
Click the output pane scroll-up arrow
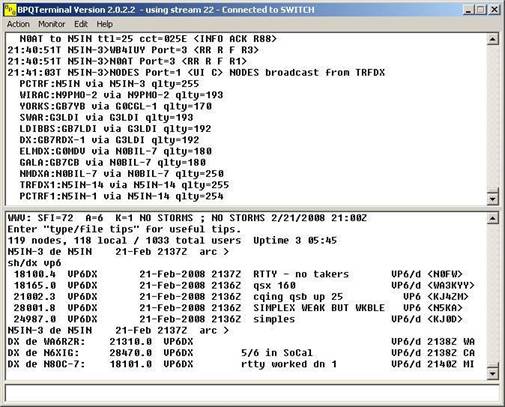(493, 219)
